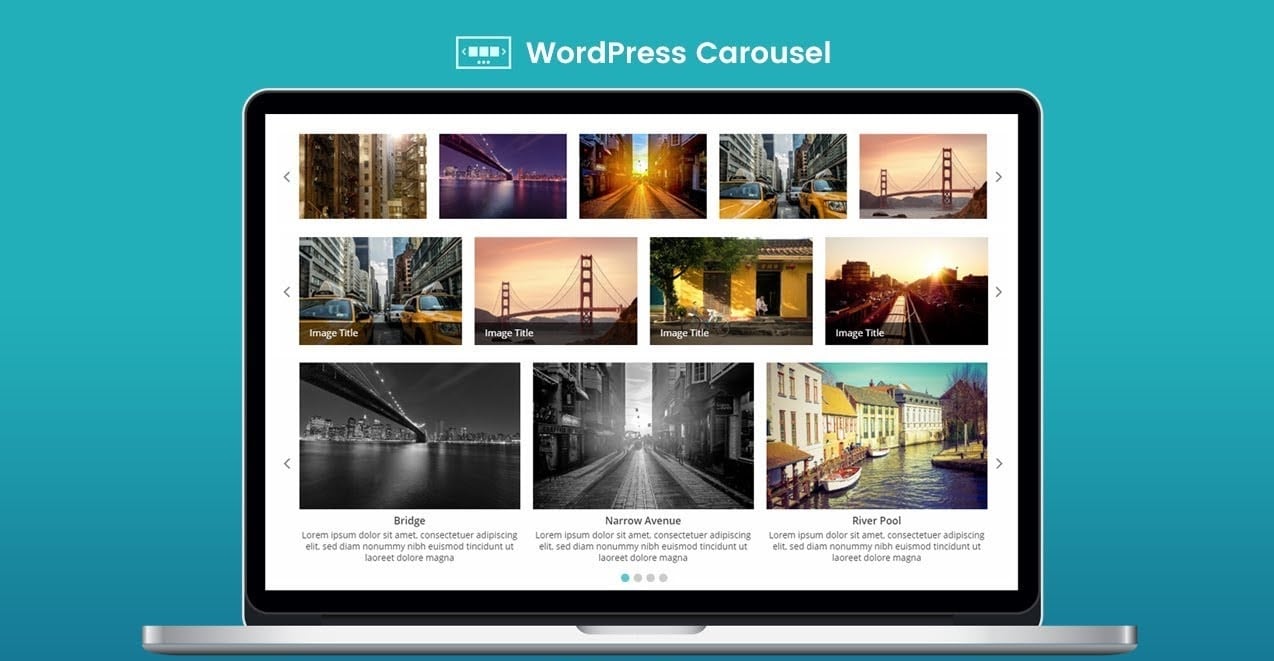
Task: Click the lorem ipsum description under River Pool
Action: click(x=877, y=547)
